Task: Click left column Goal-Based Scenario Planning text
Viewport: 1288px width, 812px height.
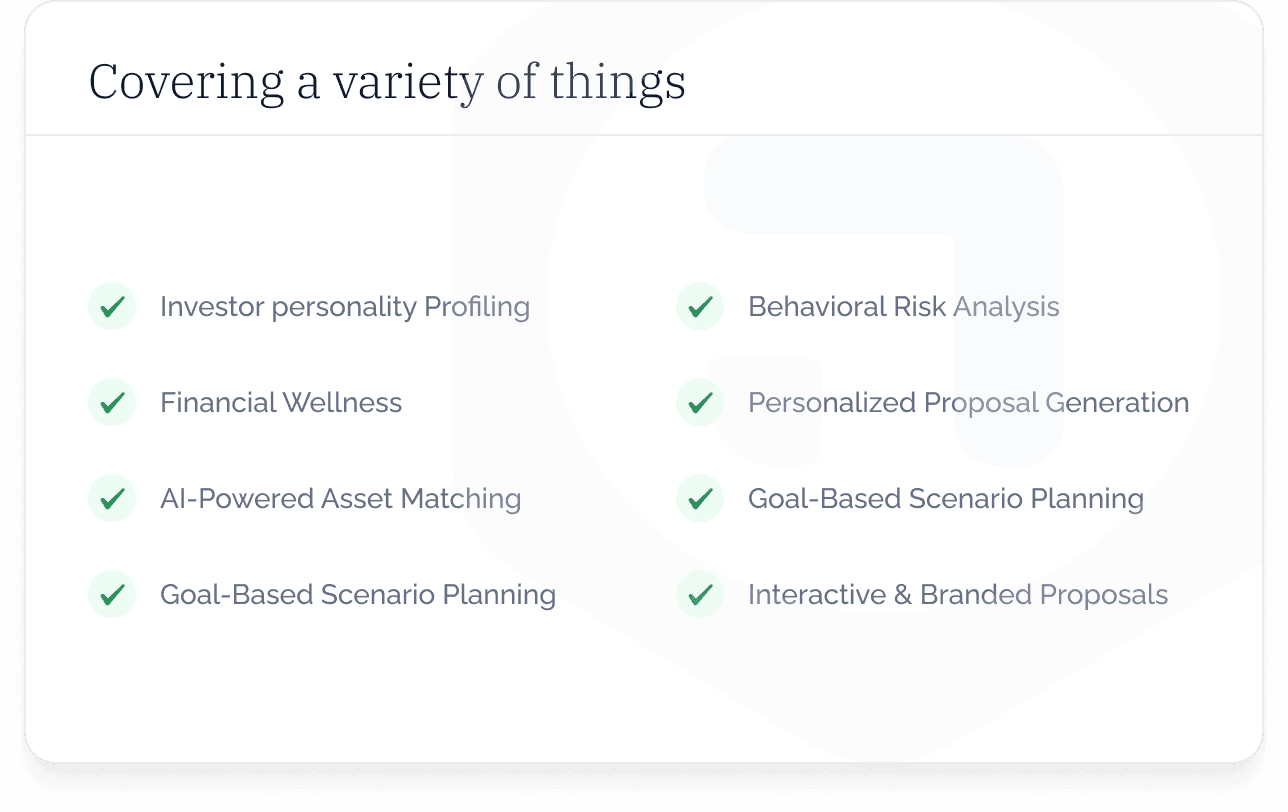Action: click(x=358, y=594)
